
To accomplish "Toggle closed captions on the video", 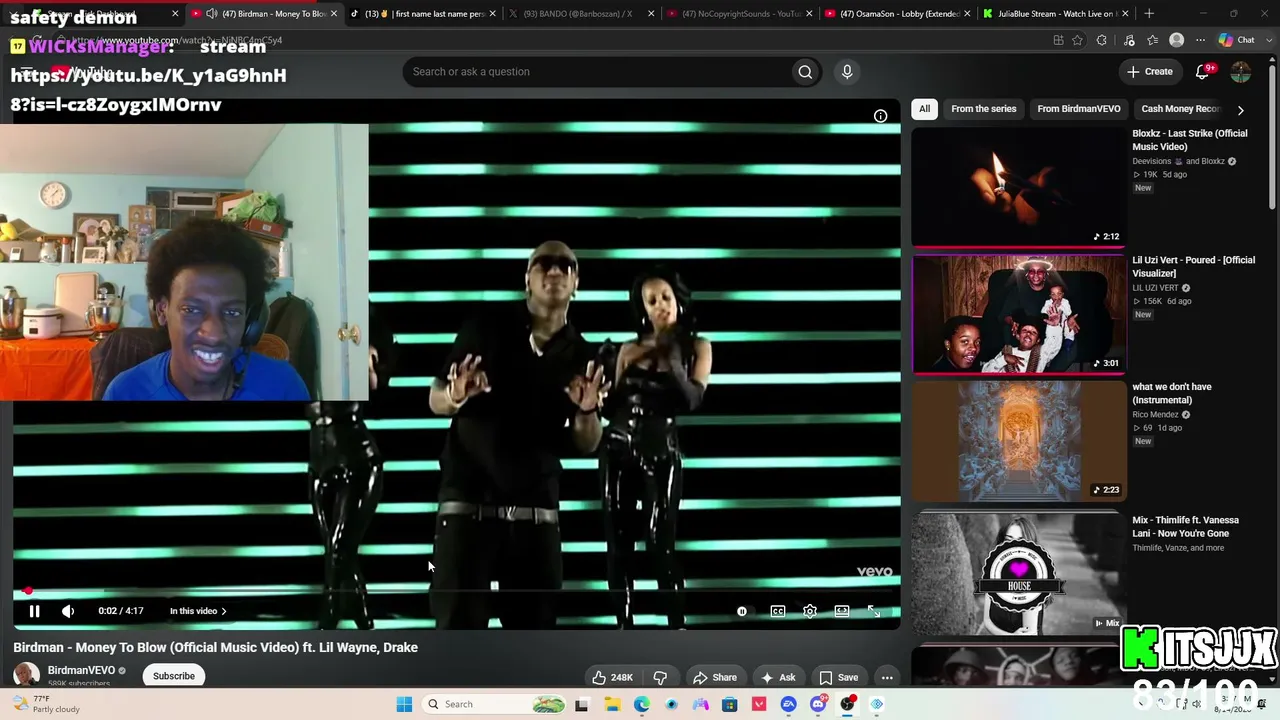I will tap(778, 611).
